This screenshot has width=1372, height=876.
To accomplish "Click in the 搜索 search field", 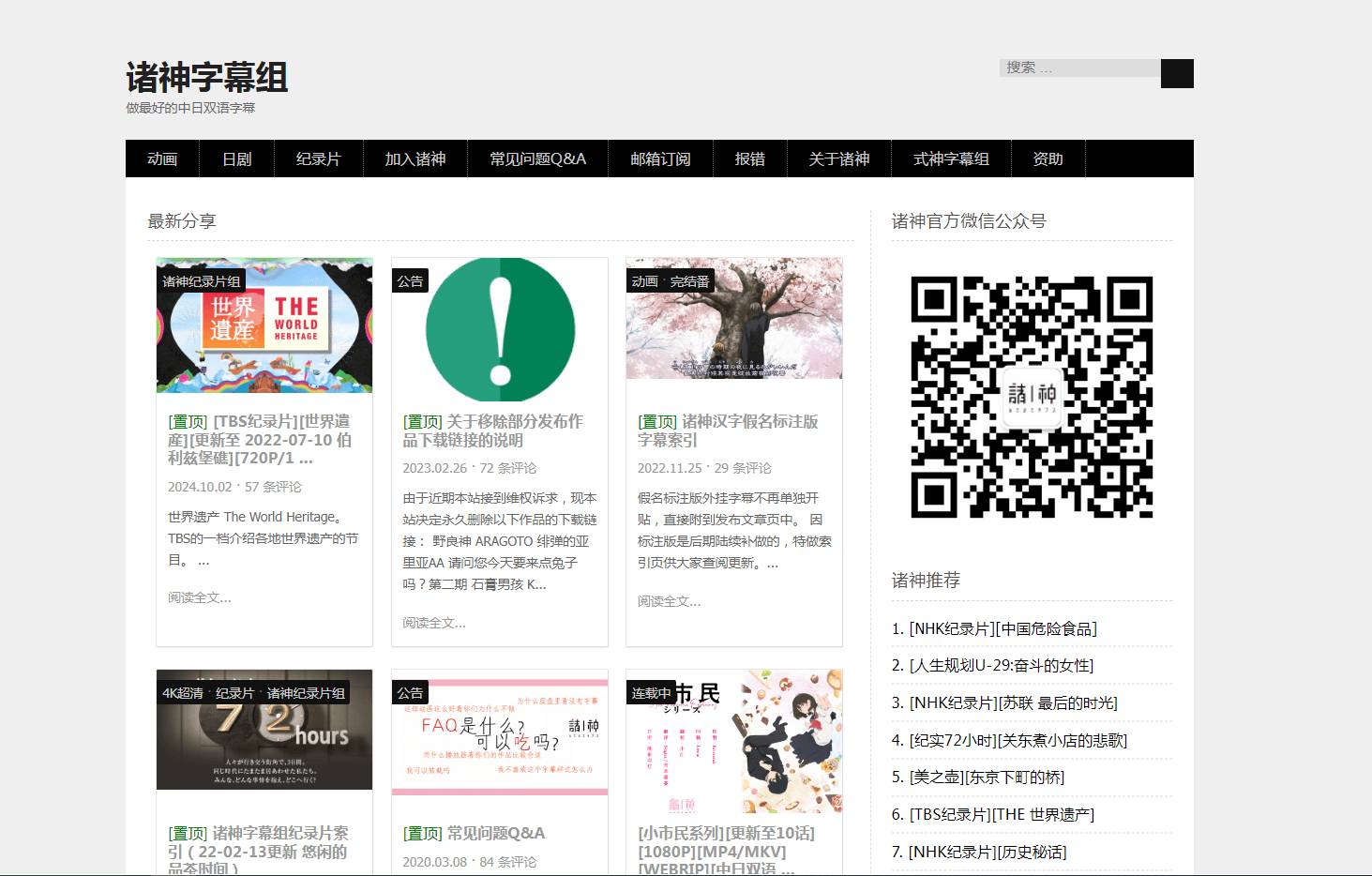I will point(1078,68).
